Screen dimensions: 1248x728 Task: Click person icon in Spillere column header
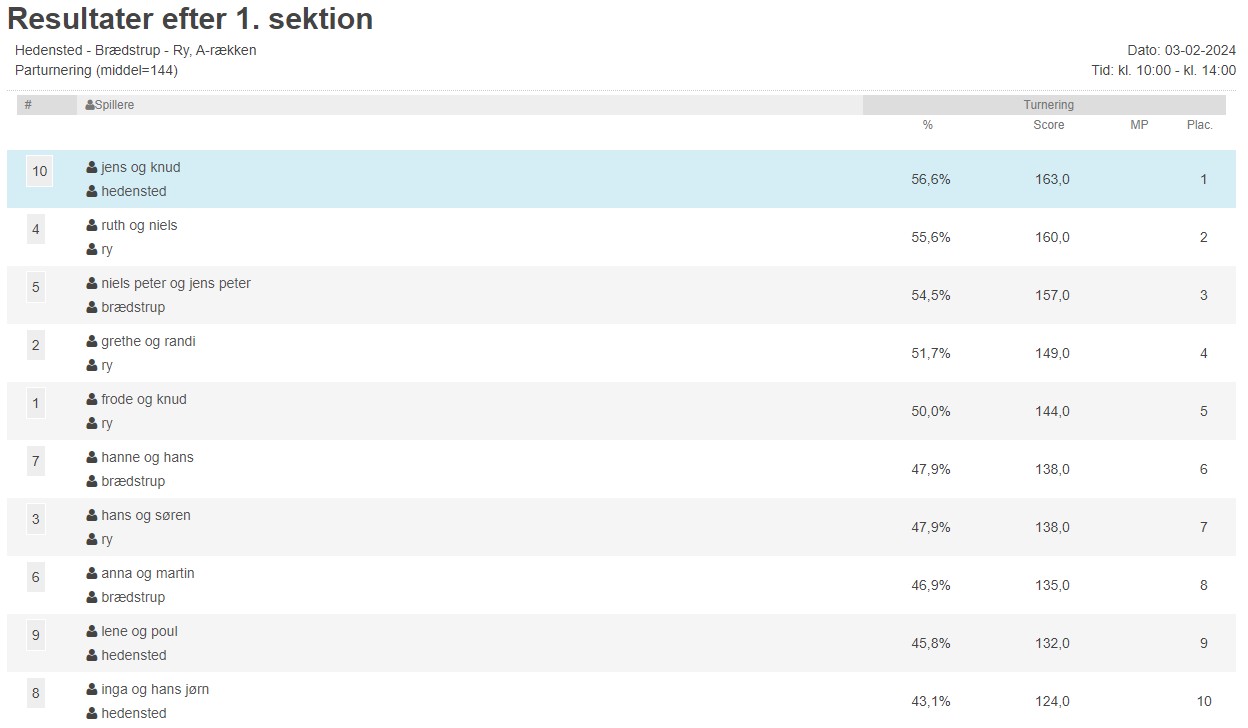[90, 105]
